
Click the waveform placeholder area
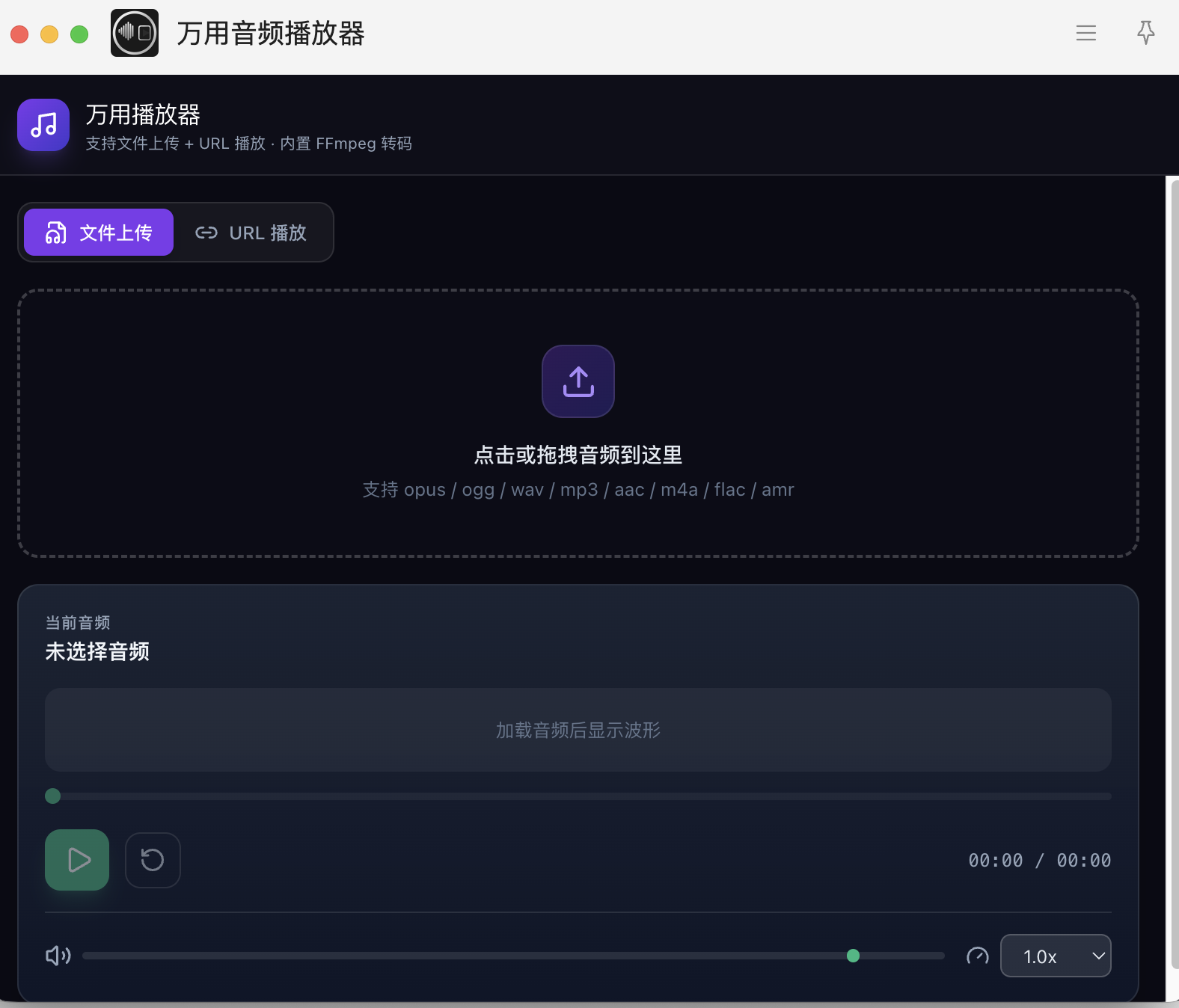tap(578, 730)
